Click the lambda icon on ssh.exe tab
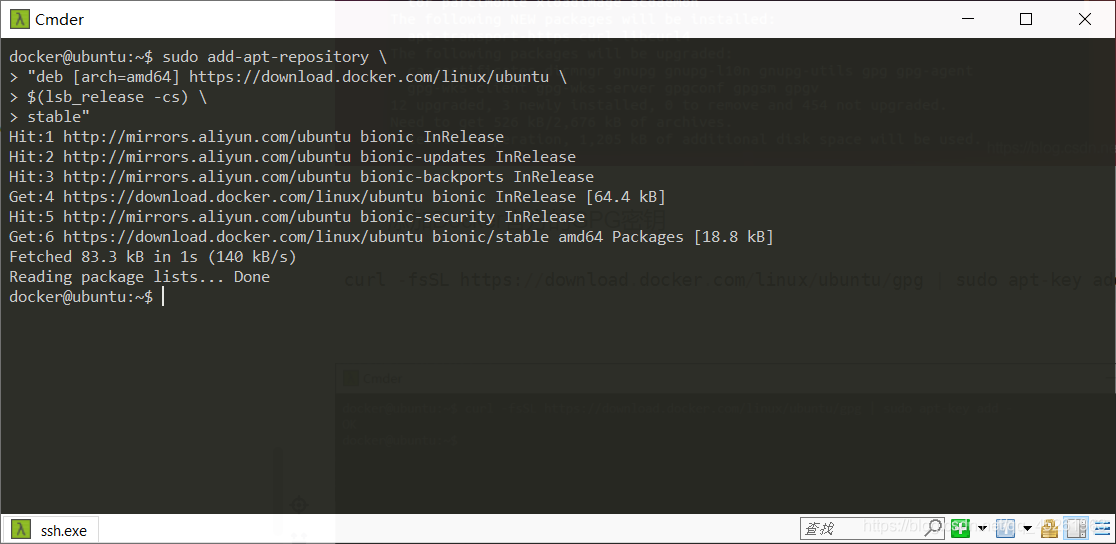This screenshot has height=544, width=1116. click(22, 530)
